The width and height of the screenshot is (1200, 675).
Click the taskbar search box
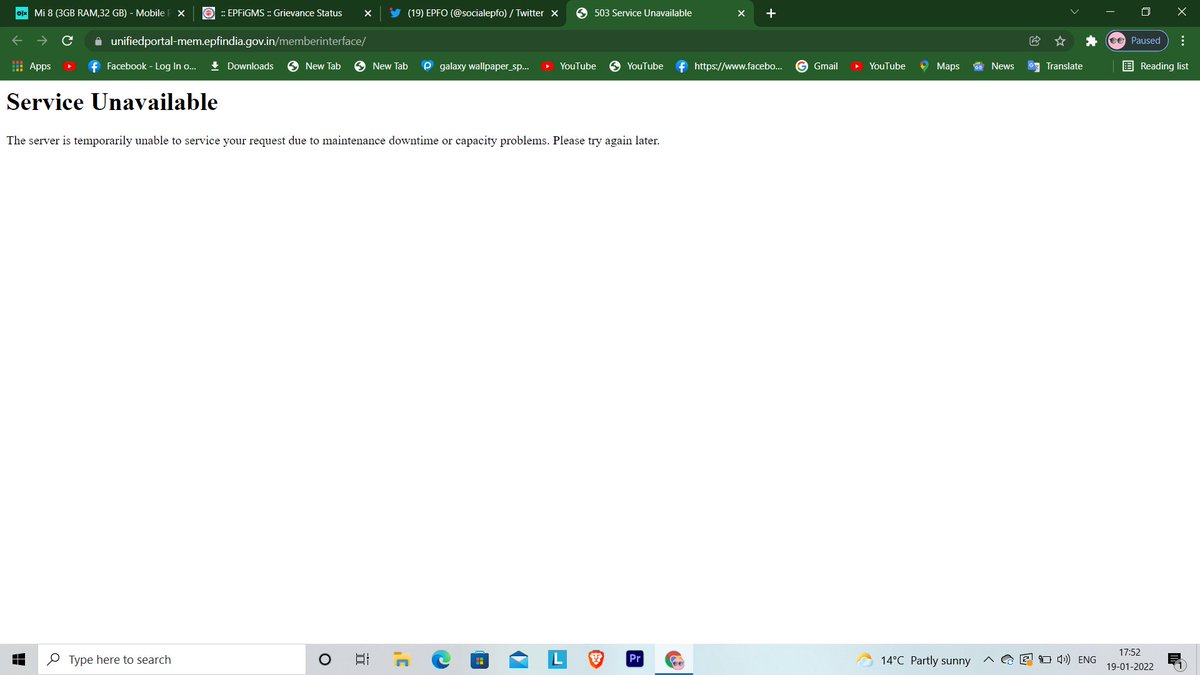point(171,659)
